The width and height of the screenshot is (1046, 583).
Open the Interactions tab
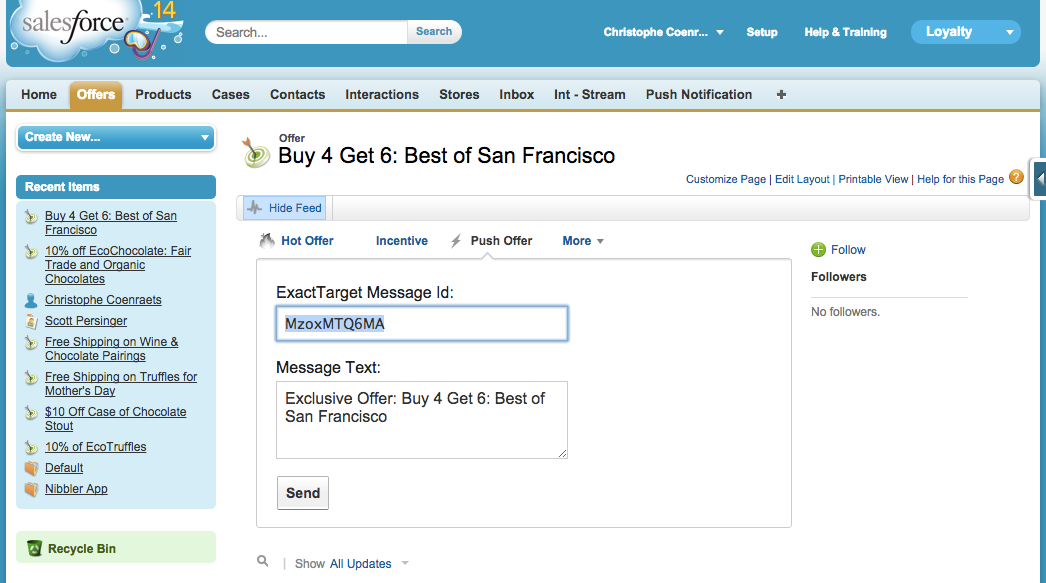(x=382, y=95)
